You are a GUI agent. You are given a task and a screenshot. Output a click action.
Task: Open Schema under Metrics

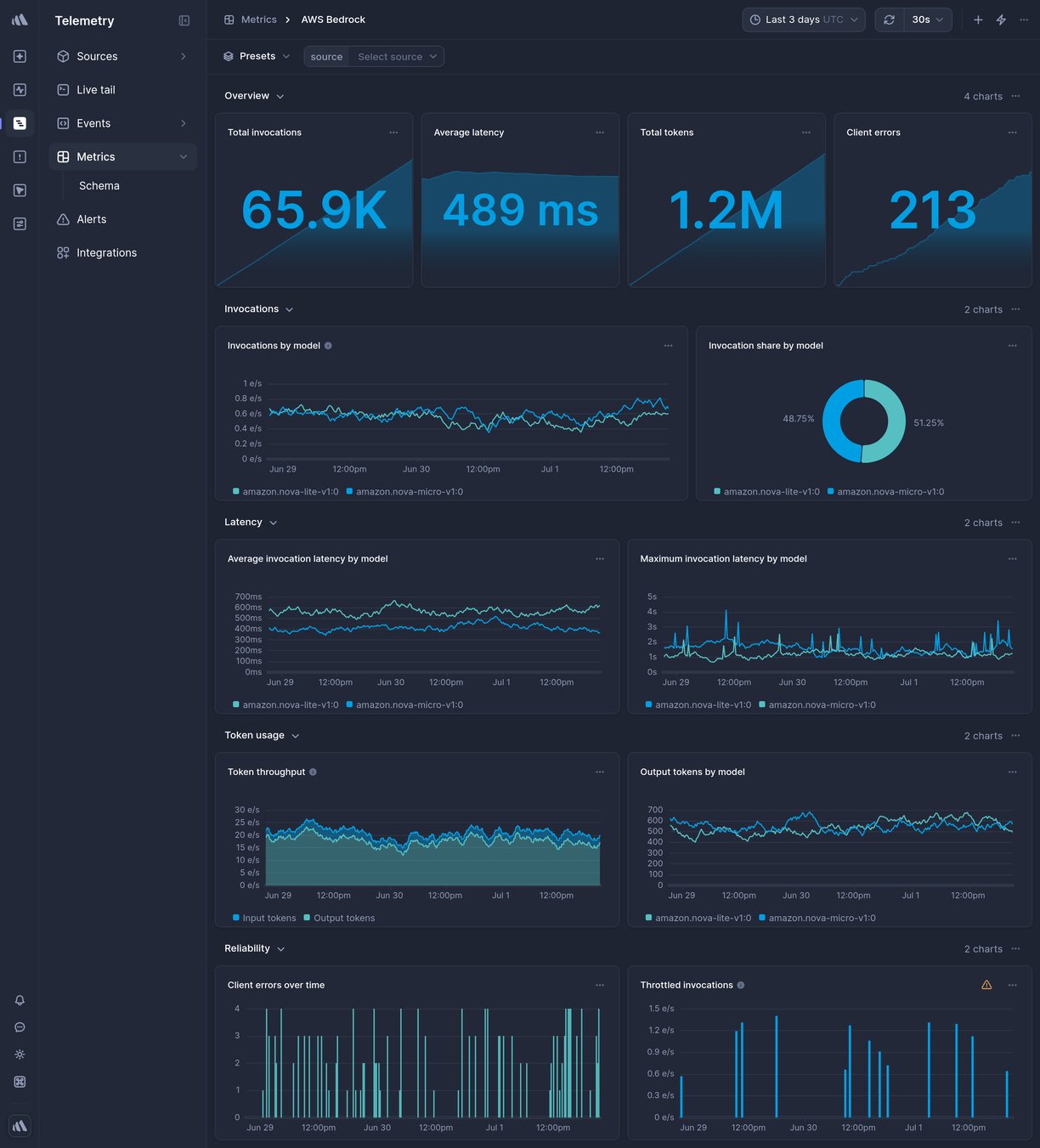point(99,186)
